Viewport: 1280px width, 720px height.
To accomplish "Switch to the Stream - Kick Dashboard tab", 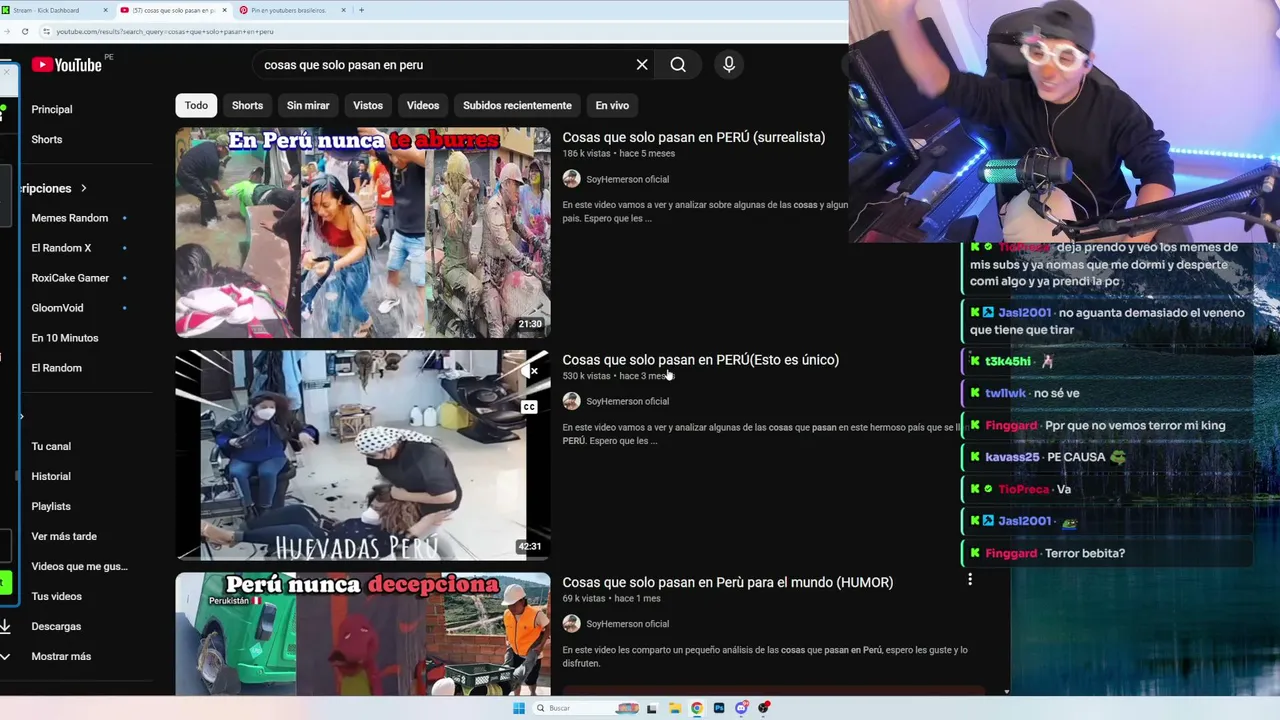I will pyautogui.click(x=56, y=10).
